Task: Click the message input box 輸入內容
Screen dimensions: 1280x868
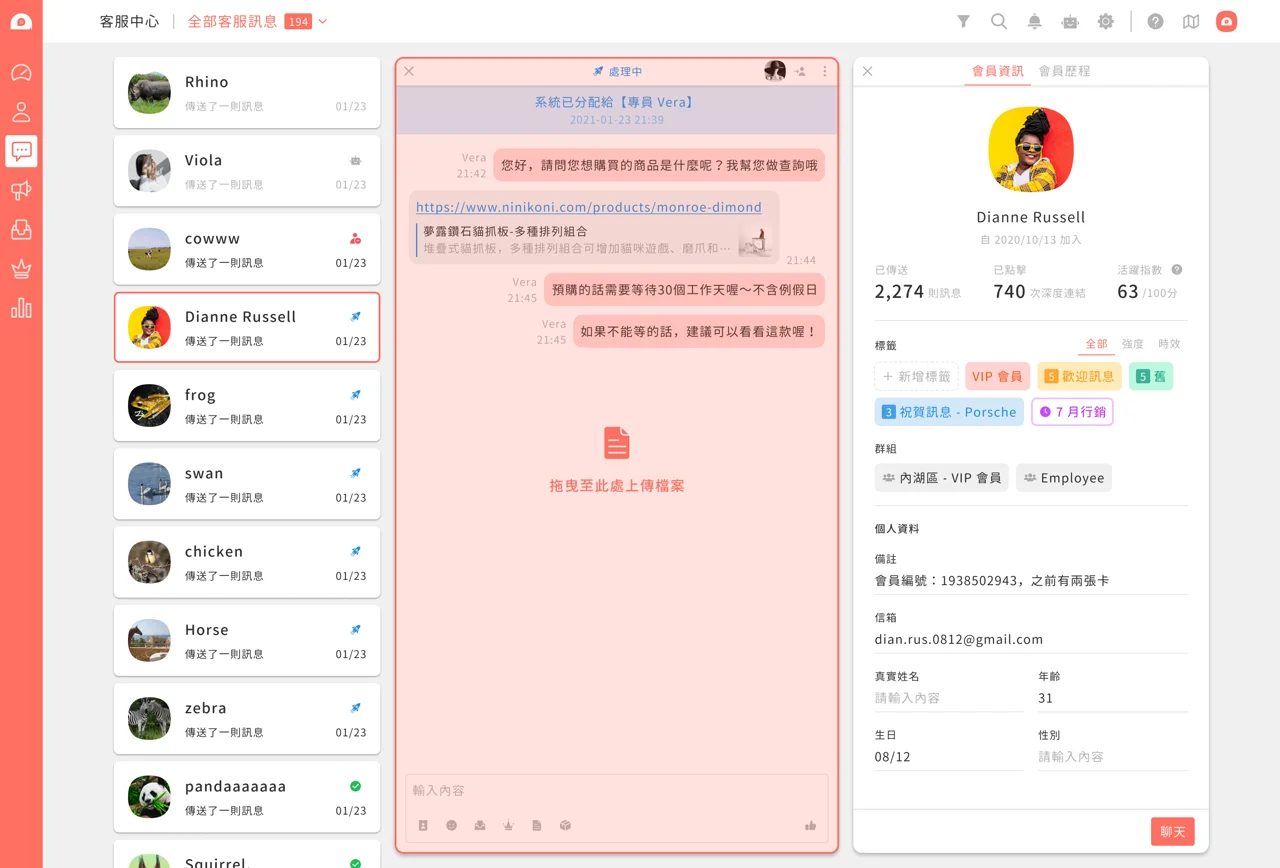Action: coord(617,791)
